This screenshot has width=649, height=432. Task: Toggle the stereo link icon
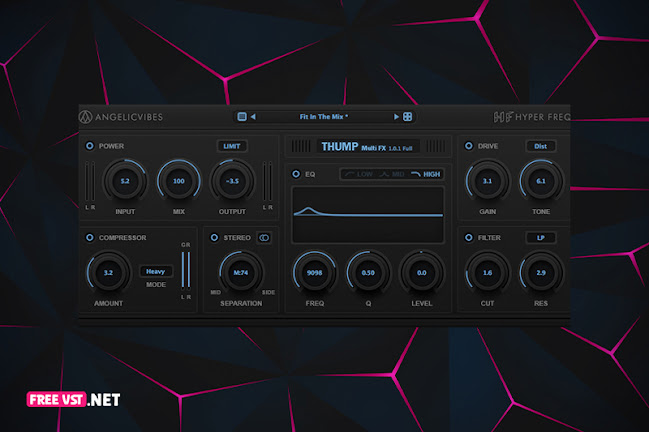[x=264, y=238]
